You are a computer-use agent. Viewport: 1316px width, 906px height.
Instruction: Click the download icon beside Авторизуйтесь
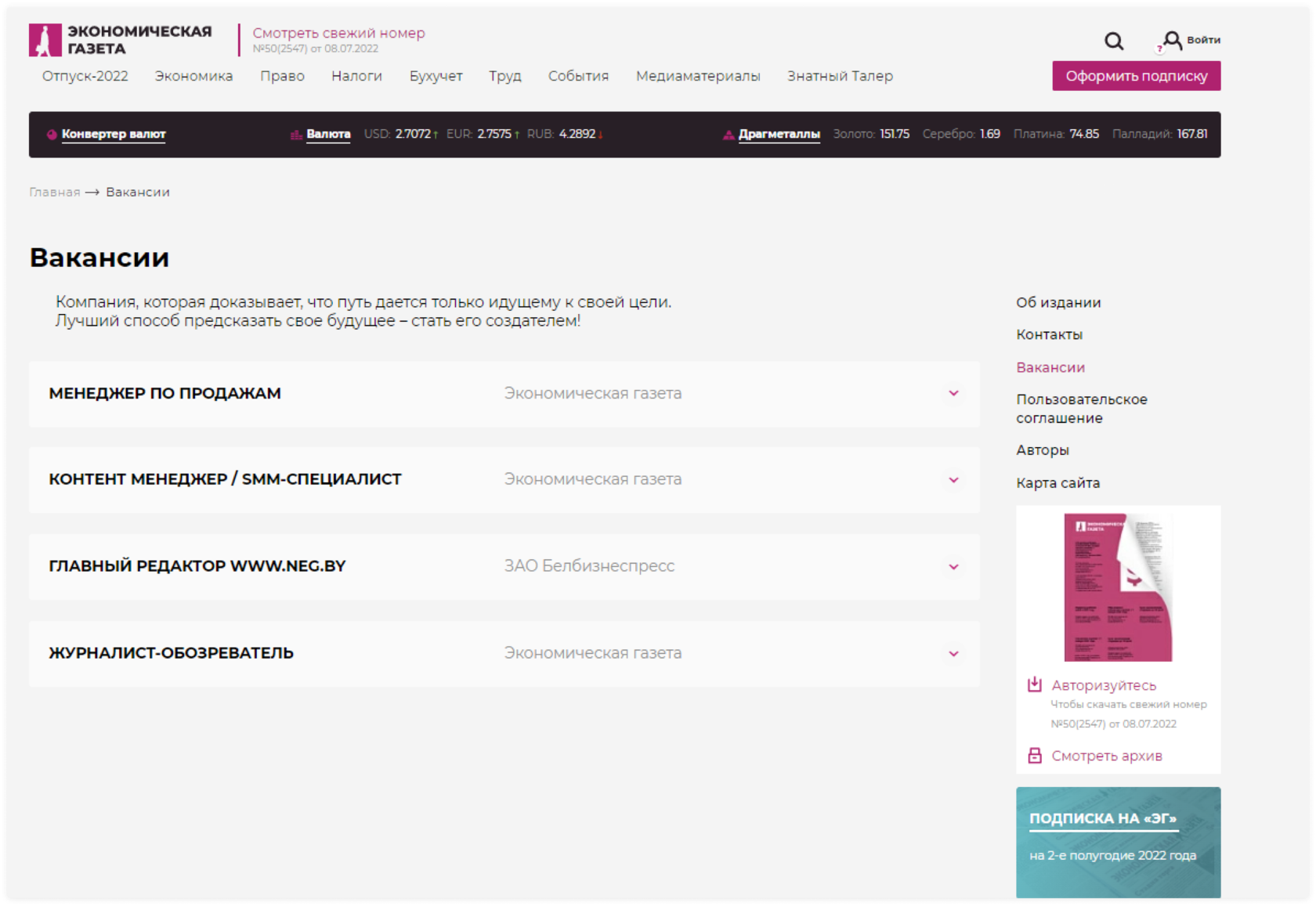(1034, 684)
